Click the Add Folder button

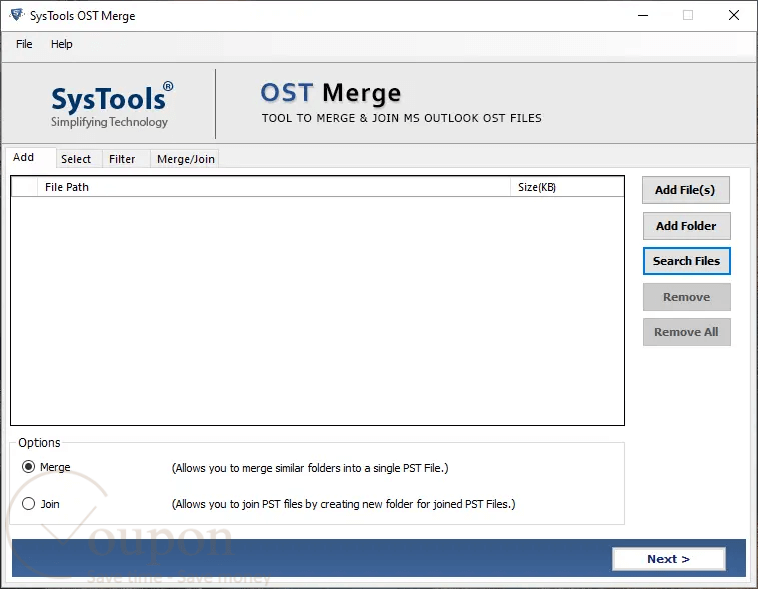[x=686, y=226]
